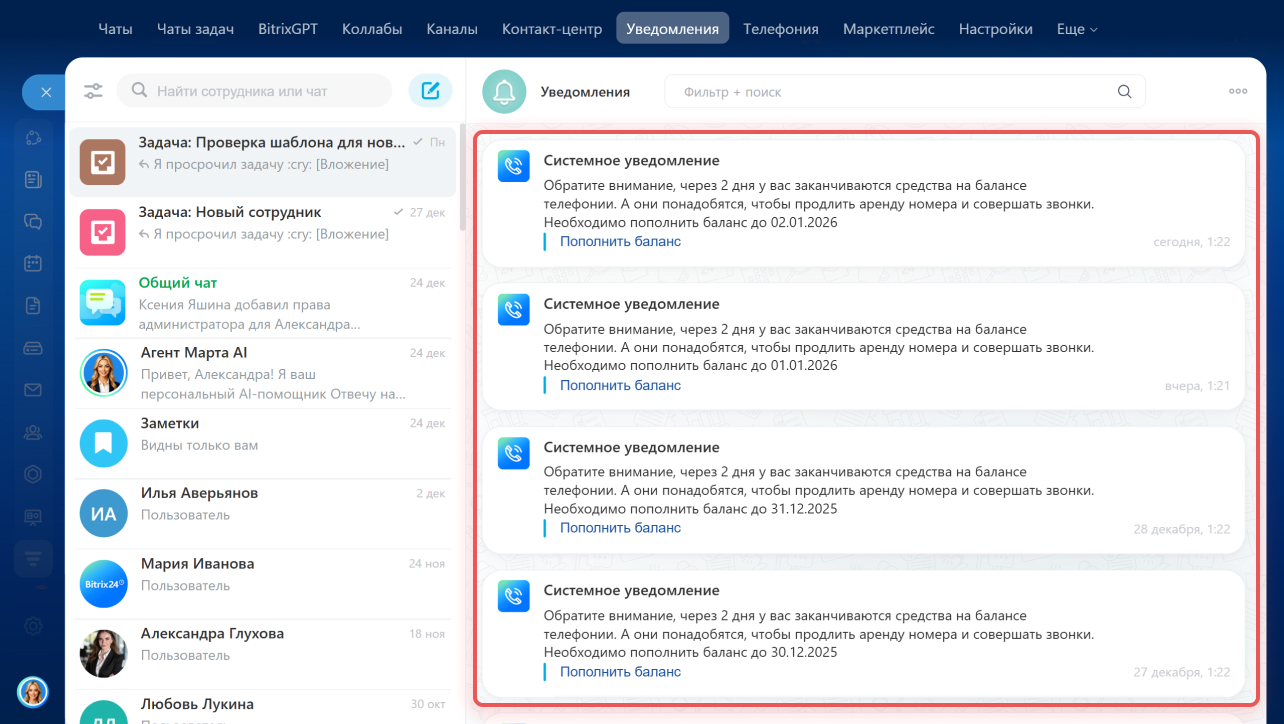Viewport: 1284px width, 724px height.
Task: Click user avatar at sidebar bottom
Action: click(33, 691)
